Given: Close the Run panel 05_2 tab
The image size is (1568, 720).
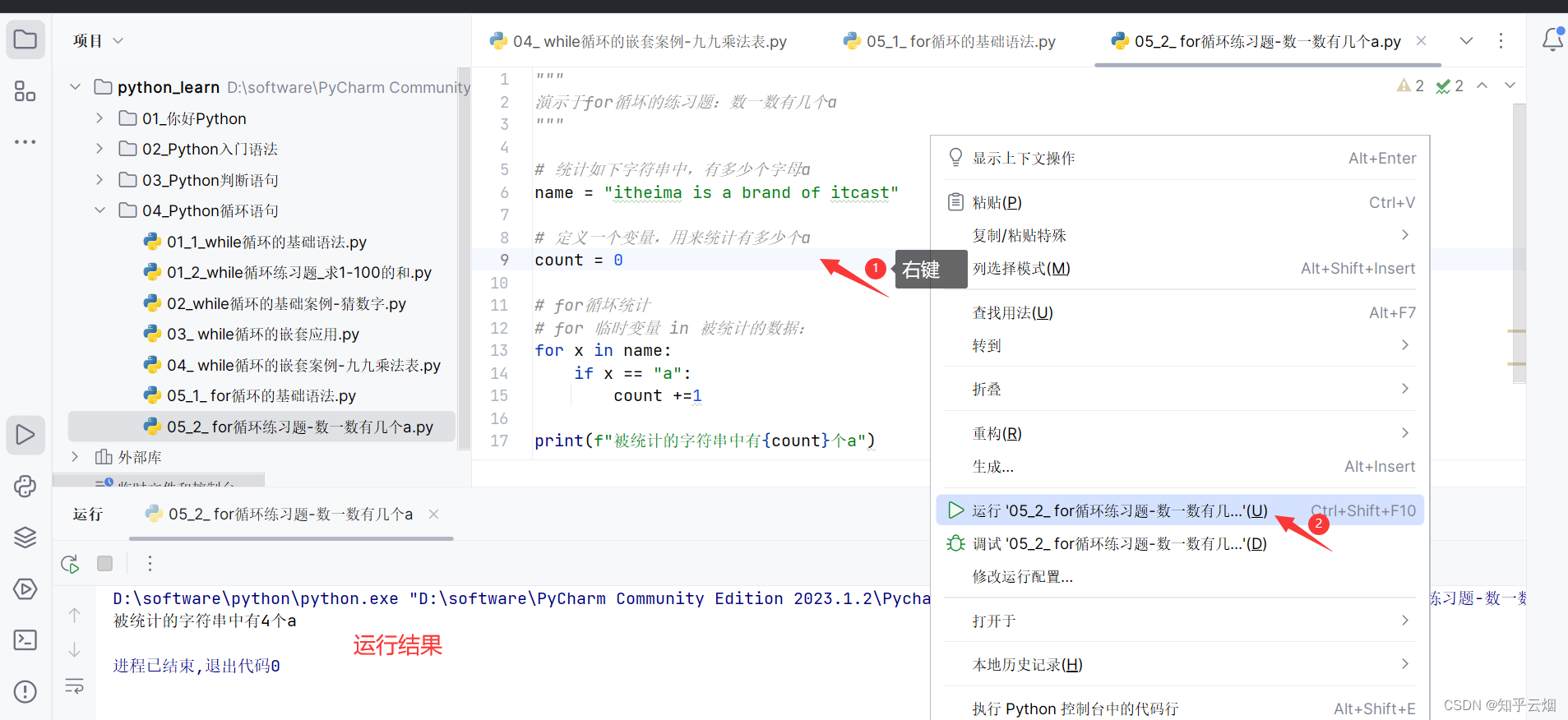Looking at the screenshot, I should tap(433, 514).
